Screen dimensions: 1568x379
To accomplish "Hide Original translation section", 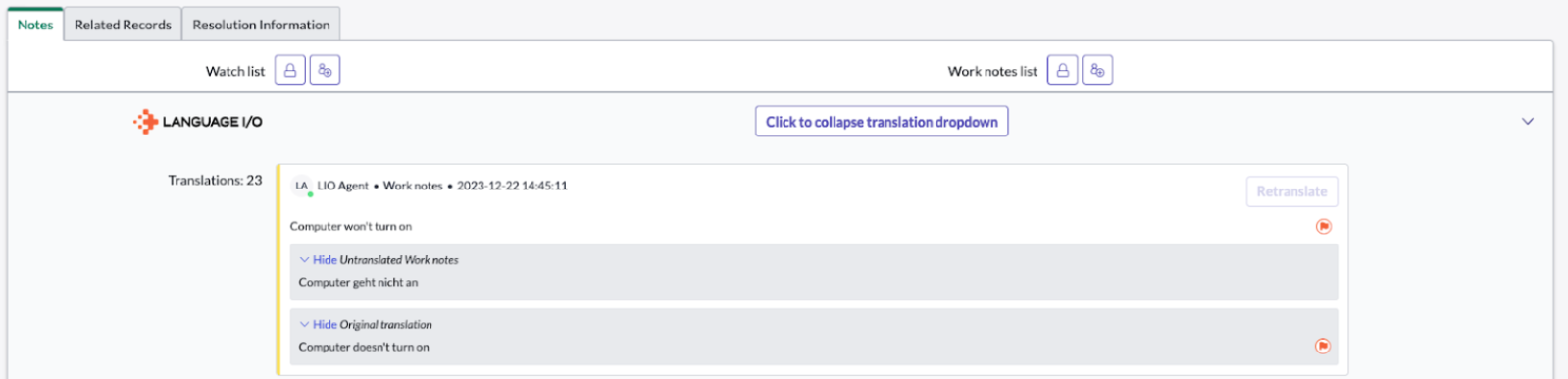I will coord(366,325).
